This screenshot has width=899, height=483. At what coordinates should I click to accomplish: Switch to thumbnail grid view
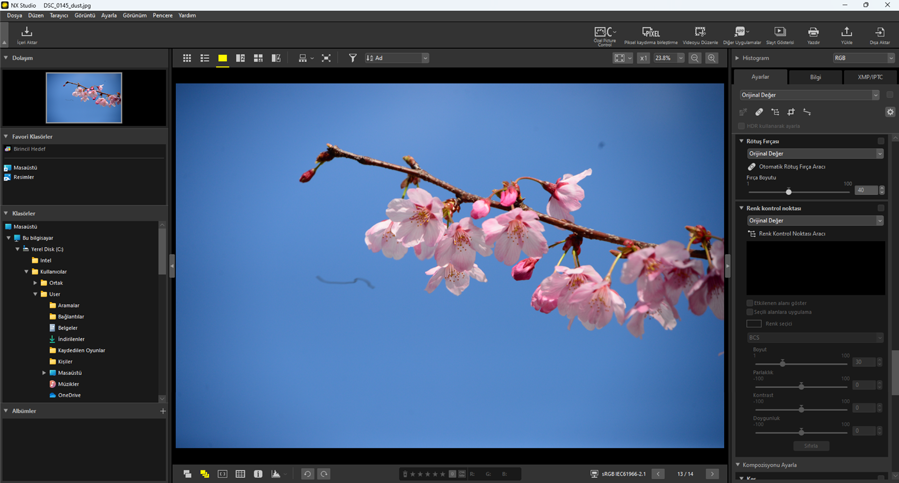tap(187, 59)
